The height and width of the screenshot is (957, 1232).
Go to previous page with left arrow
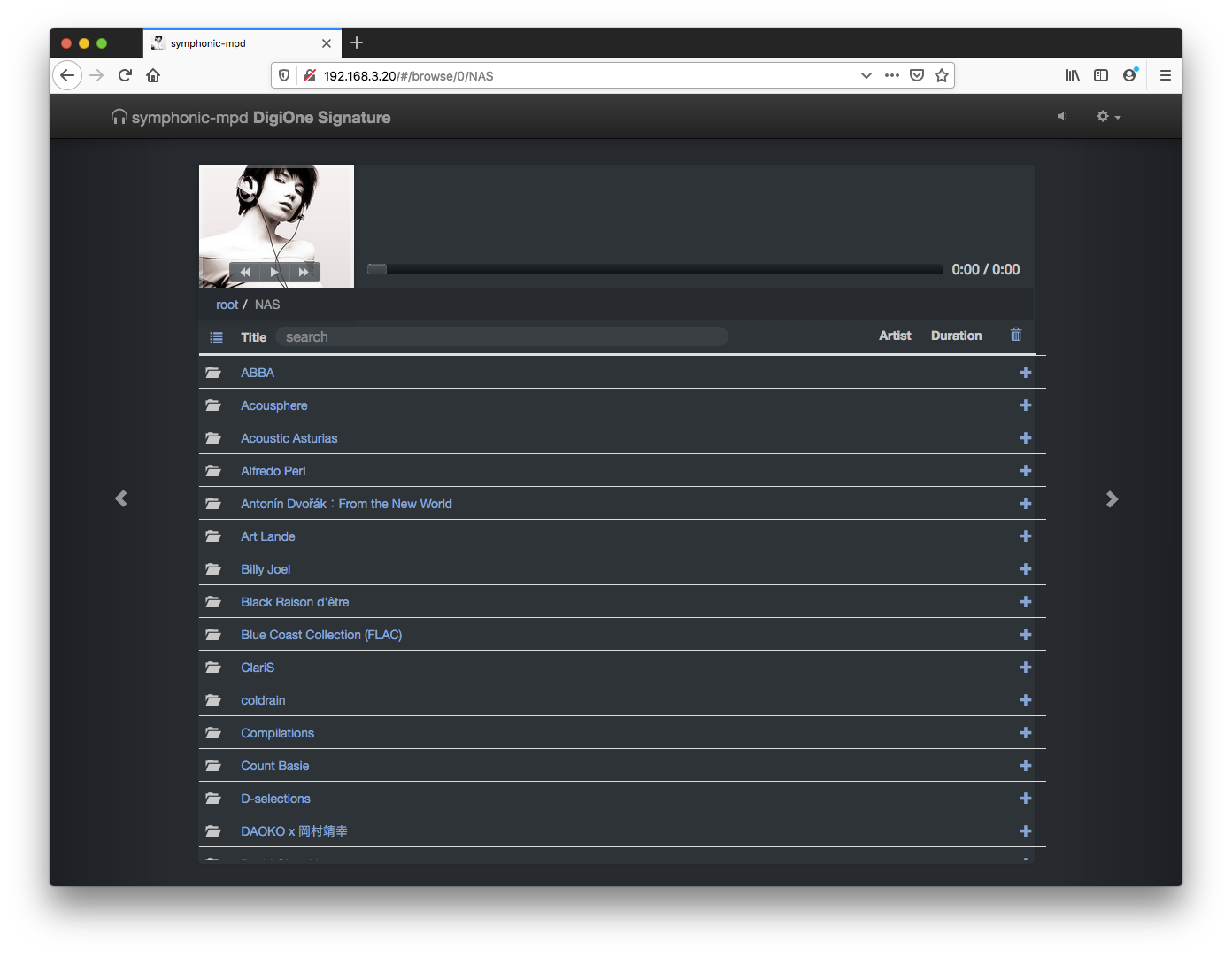pos(121,499)
